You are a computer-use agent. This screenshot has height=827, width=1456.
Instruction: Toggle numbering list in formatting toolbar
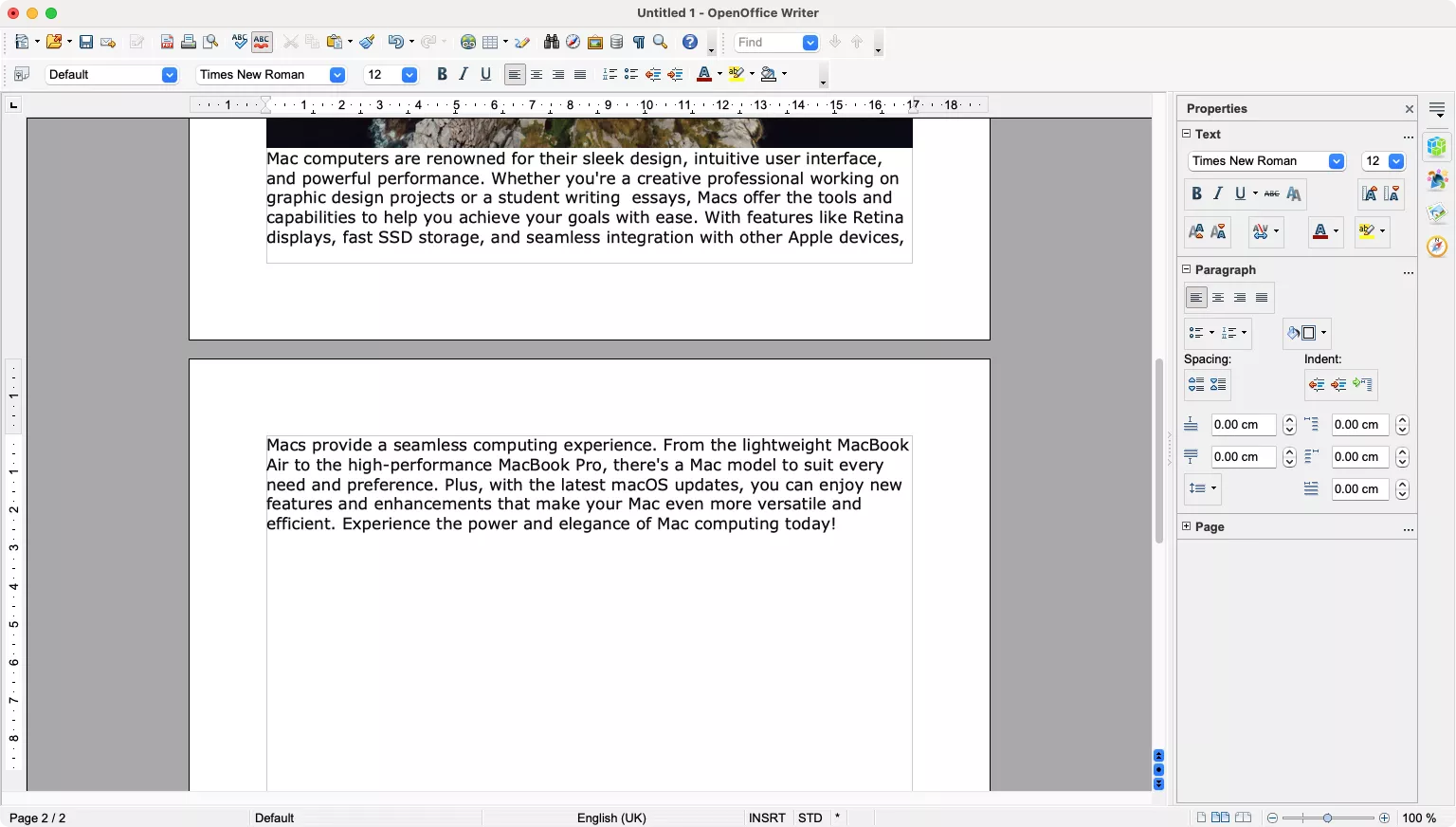point(610,74)
